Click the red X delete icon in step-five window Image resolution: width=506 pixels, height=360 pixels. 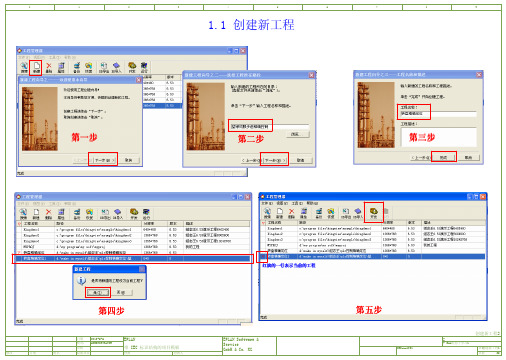291,213
